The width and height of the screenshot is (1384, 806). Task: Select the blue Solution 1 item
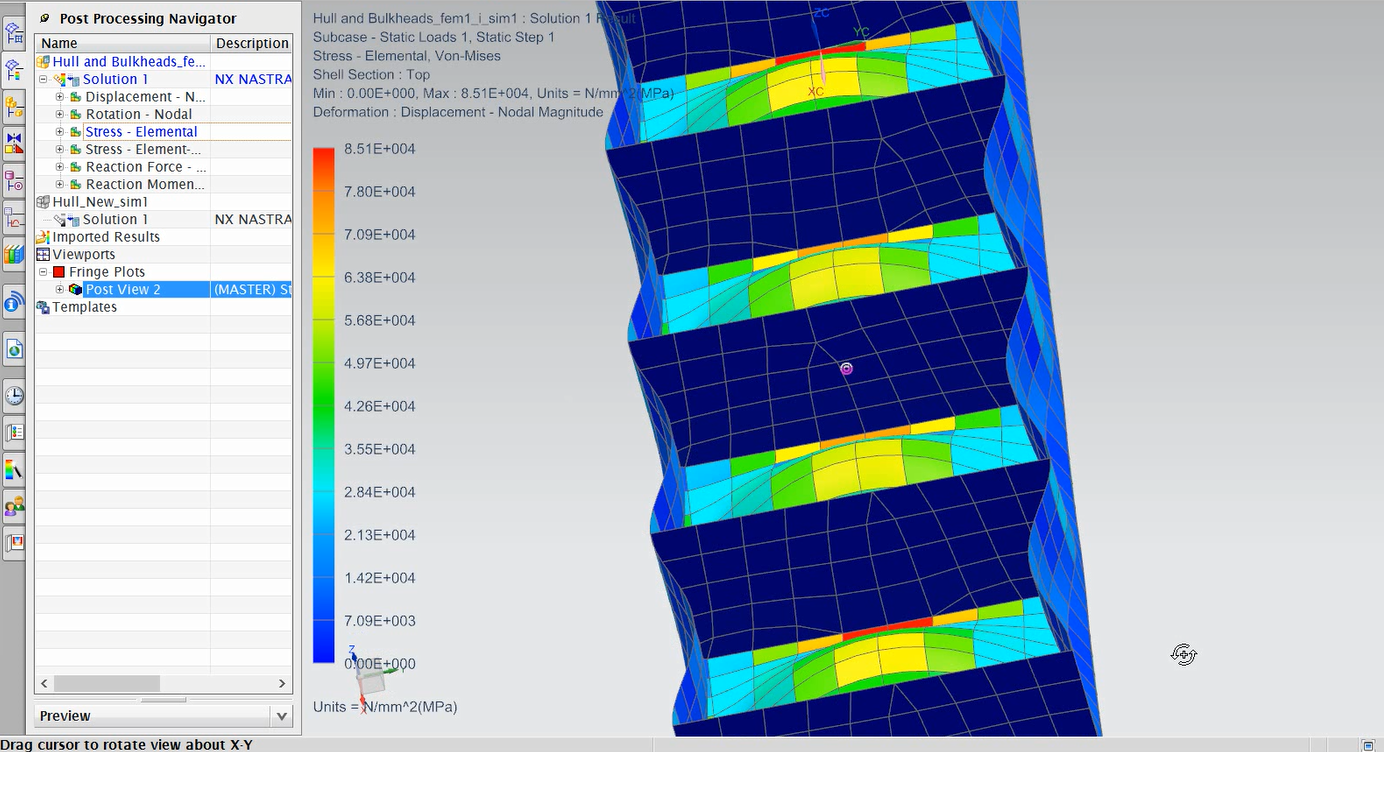[x=115, y=79]
